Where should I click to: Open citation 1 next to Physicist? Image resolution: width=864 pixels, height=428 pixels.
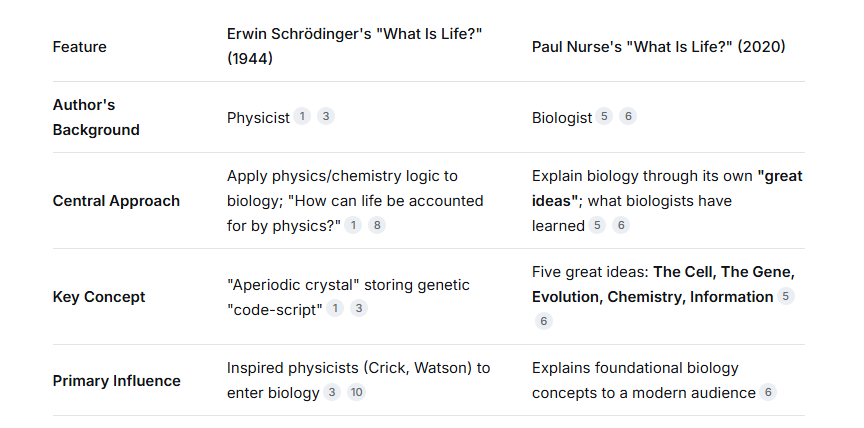301,116
